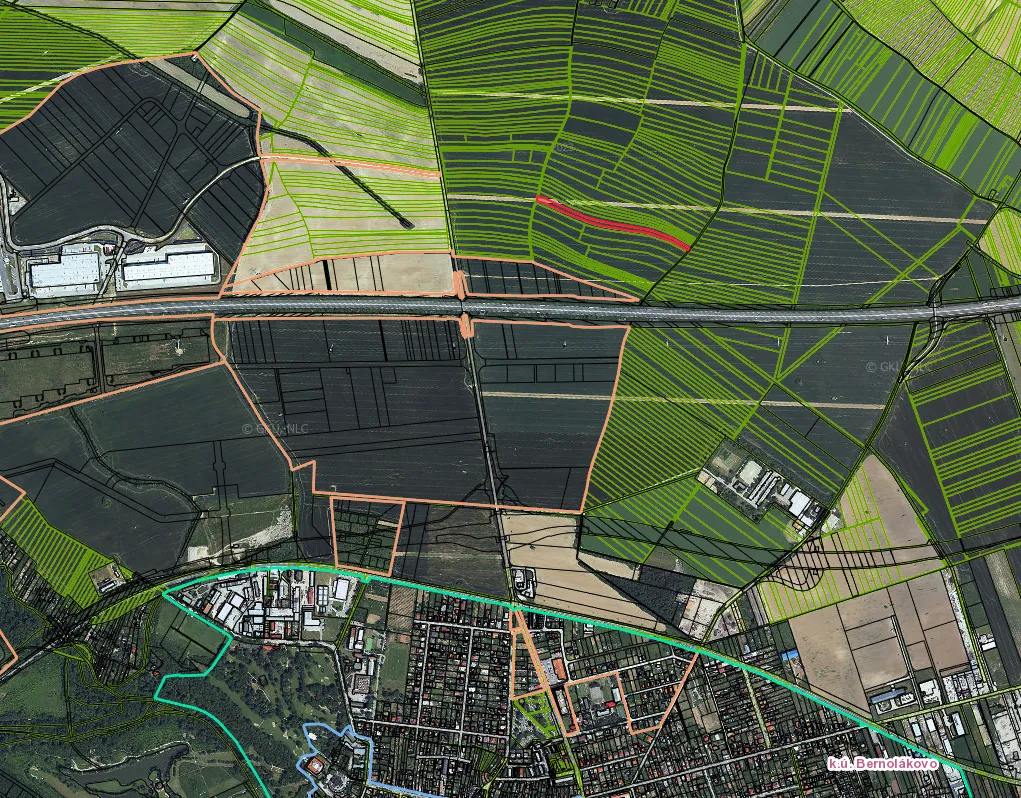Click the right © GKÚ watermark
Screen dimensions: 1021x798
(x=897, y=367)
